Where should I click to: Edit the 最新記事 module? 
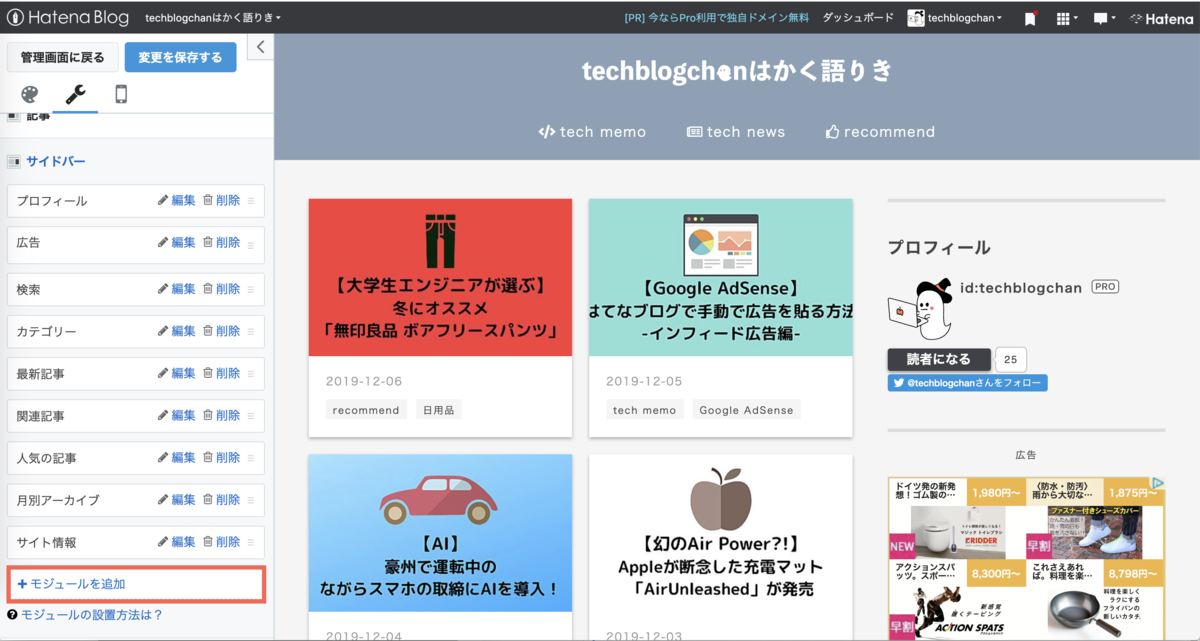[177, 373]
